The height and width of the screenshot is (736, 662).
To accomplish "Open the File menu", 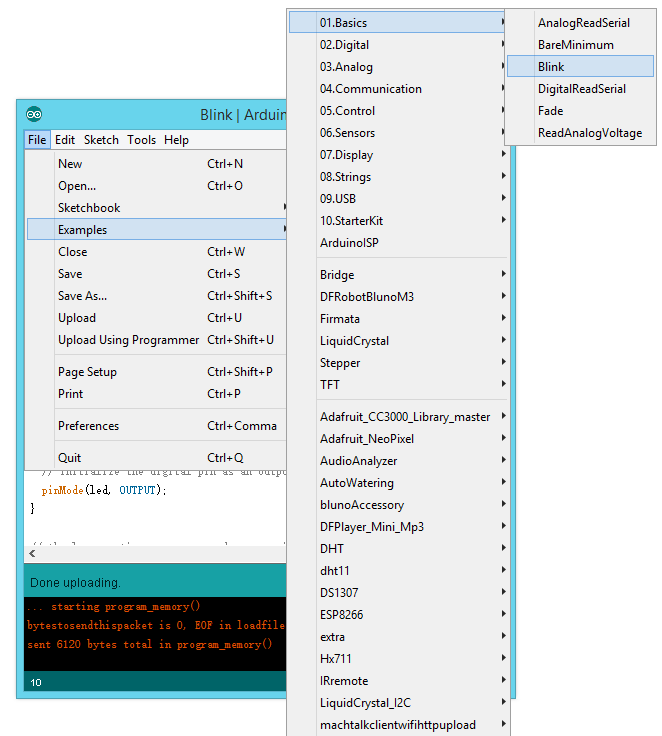I will (37, 140).
